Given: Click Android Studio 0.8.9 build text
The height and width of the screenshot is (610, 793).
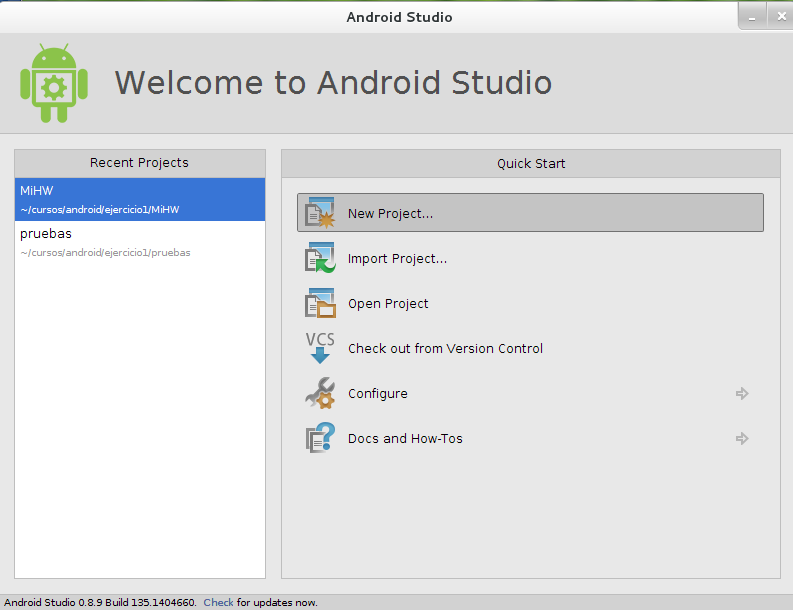Looking at the screenshot, I should (100, 602).
